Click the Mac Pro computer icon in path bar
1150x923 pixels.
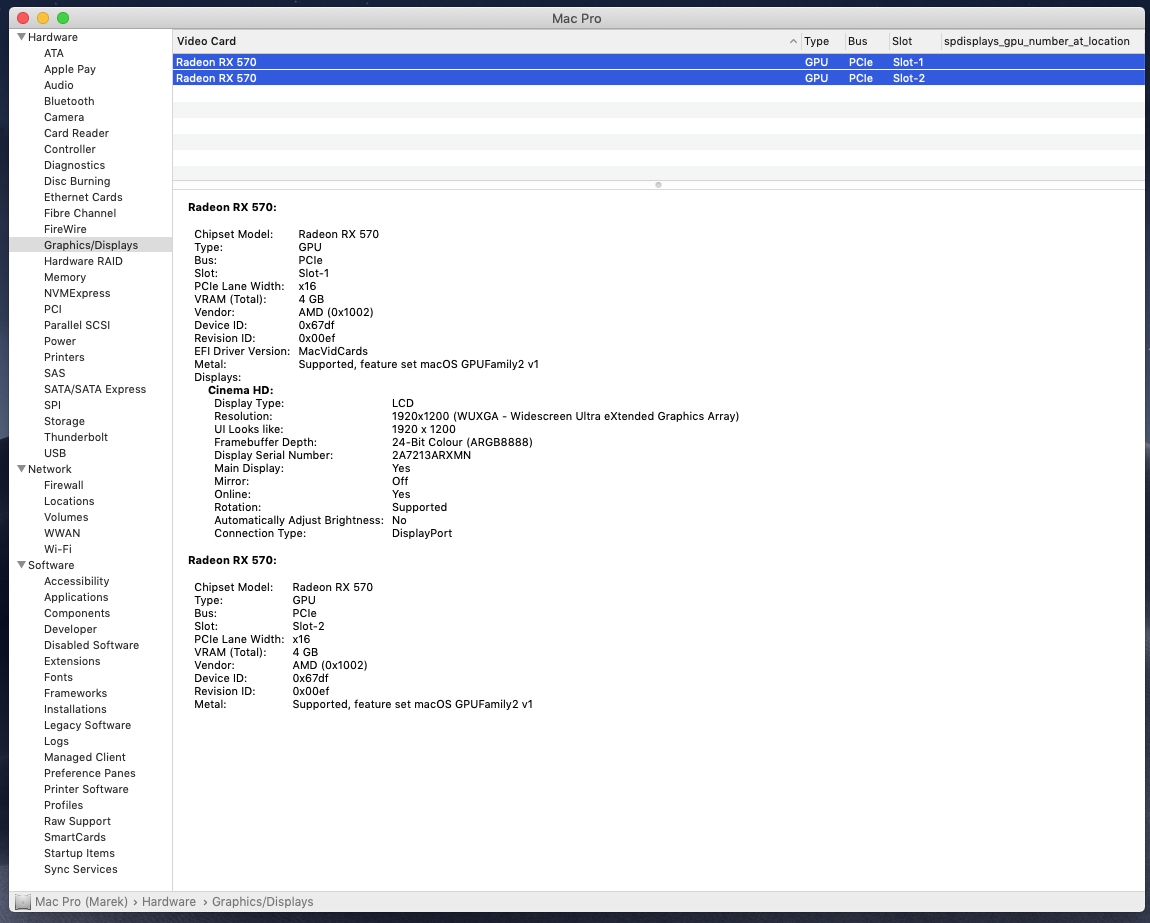pyautogui.click(x=23, y=902)
